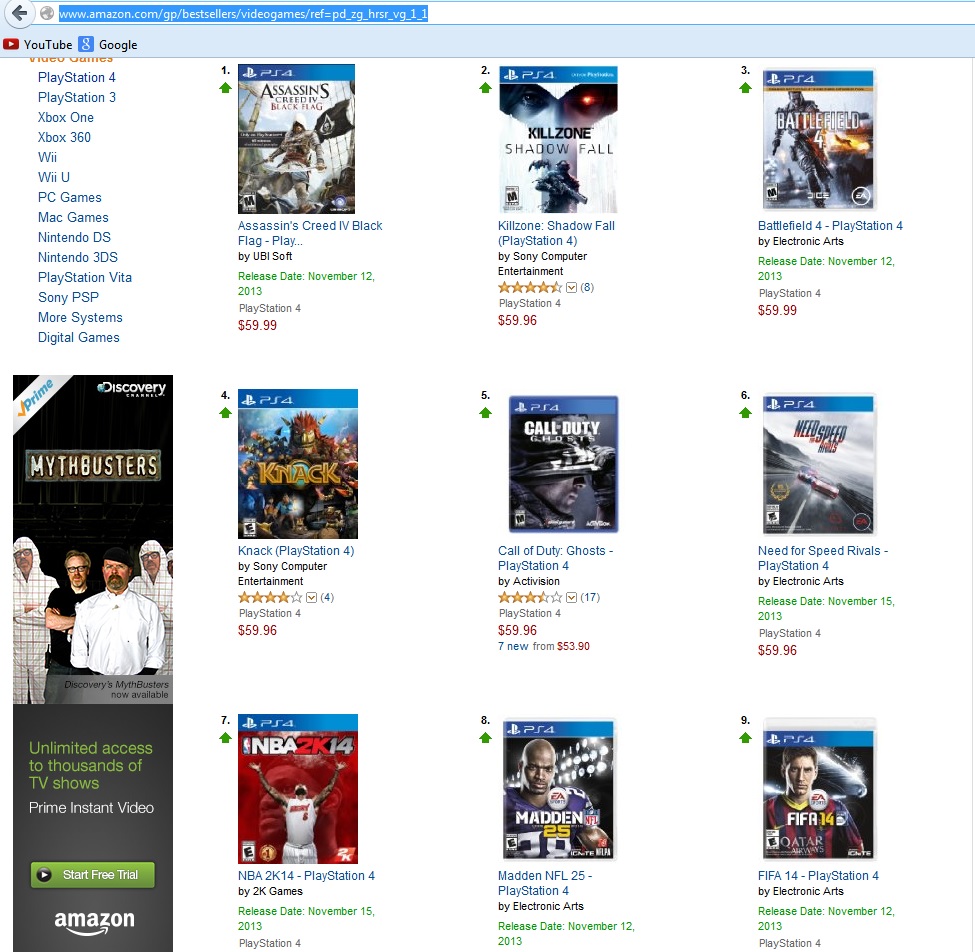Click green rank arrow for Assassin's Creed IV
Viewport: 975px width, 952px height.
click(225, 88)
